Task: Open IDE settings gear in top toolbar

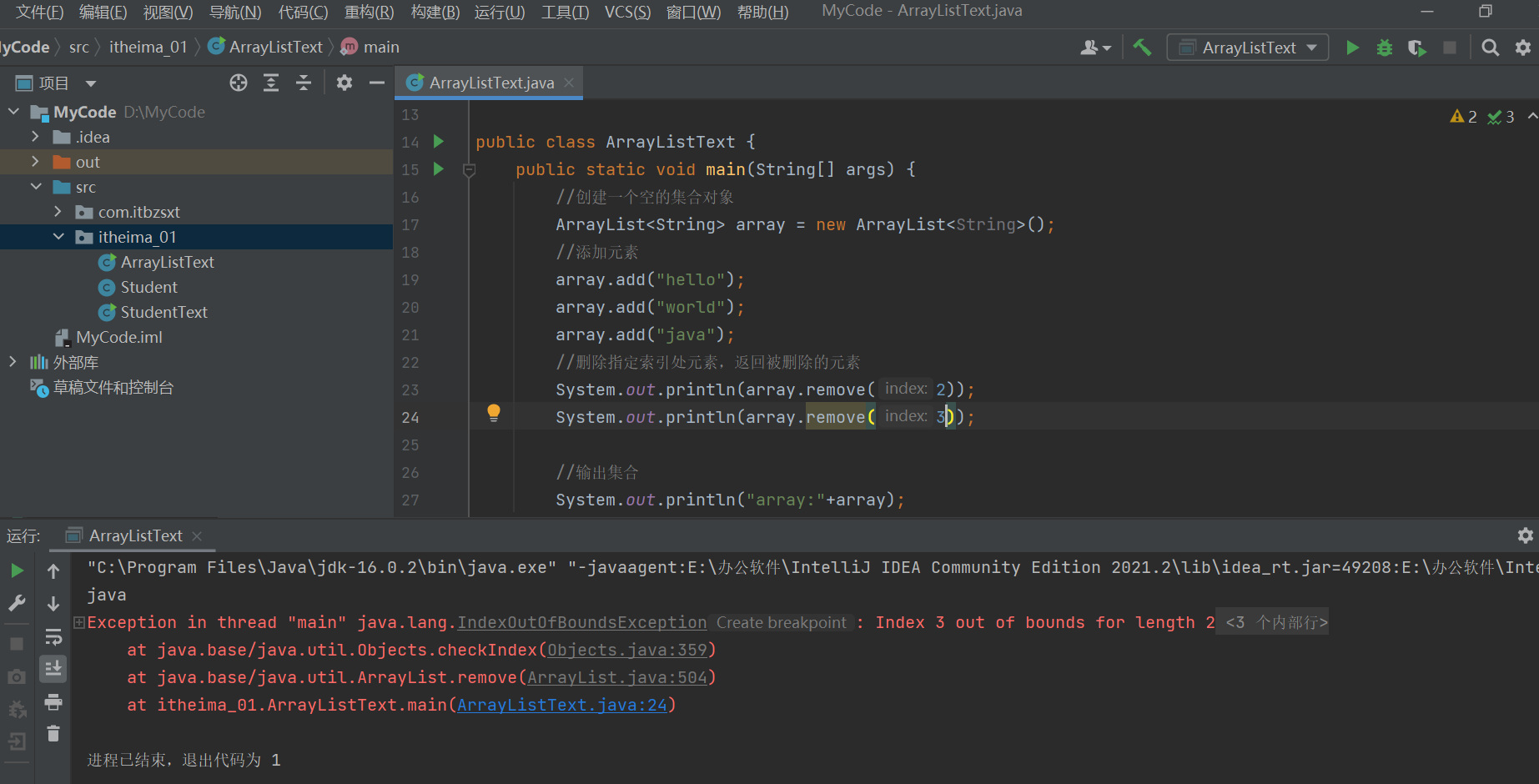Action: click(1523, 48)
